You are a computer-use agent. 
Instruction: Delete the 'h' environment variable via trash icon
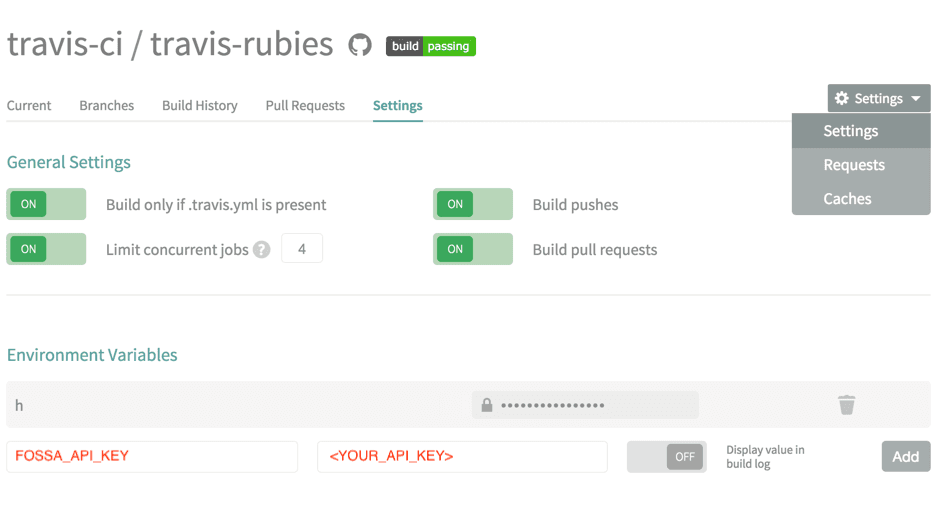[846, 405]
